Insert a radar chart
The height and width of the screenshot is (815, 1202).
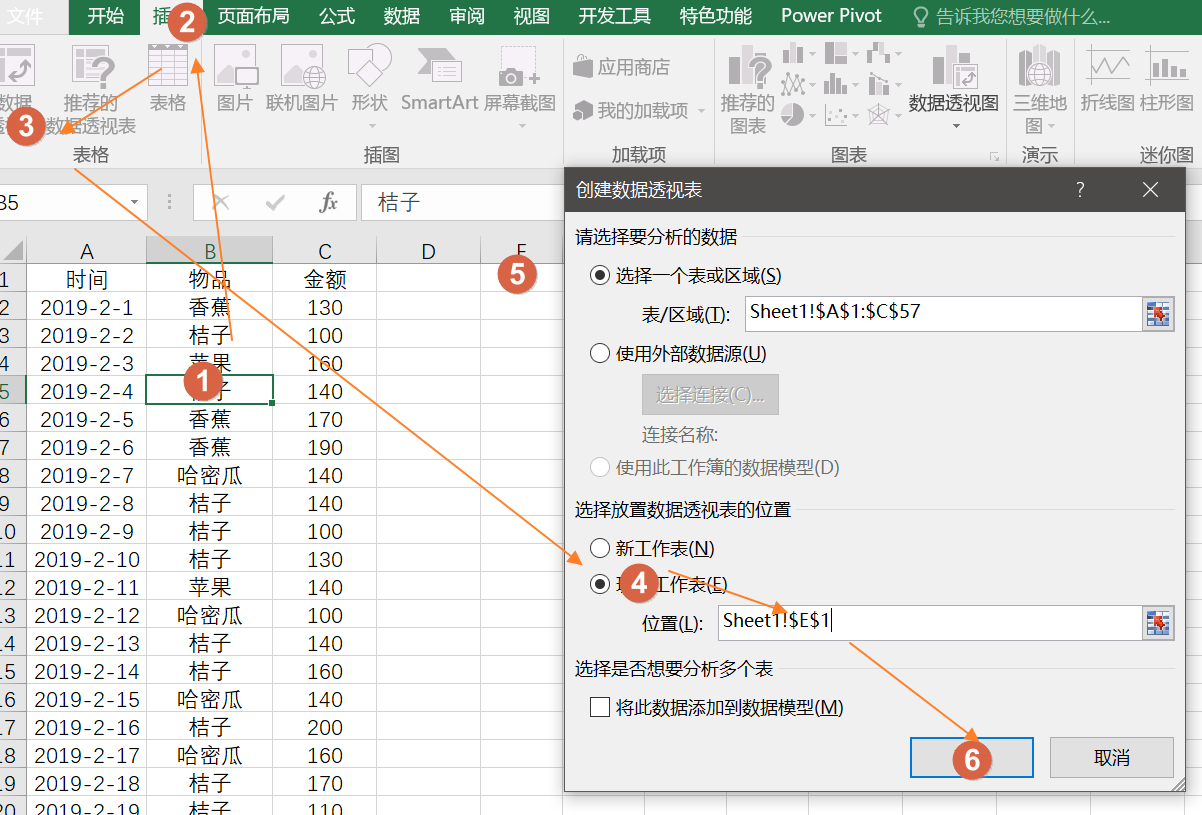878,115
